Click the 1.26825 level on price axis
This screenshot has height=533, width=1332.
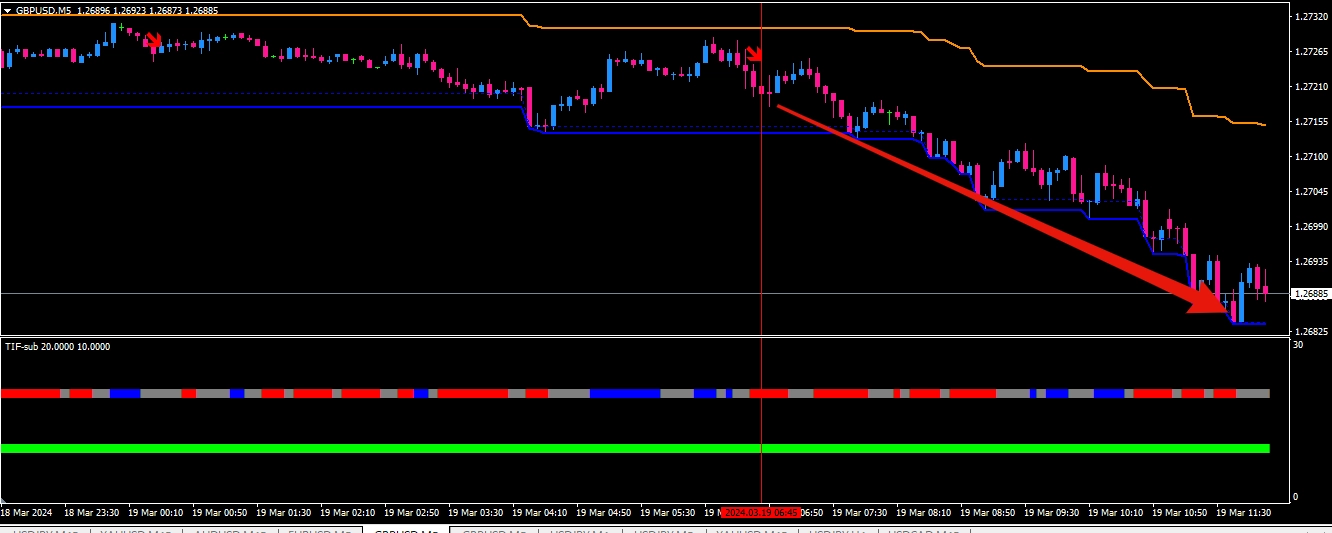pos(1309,331)
